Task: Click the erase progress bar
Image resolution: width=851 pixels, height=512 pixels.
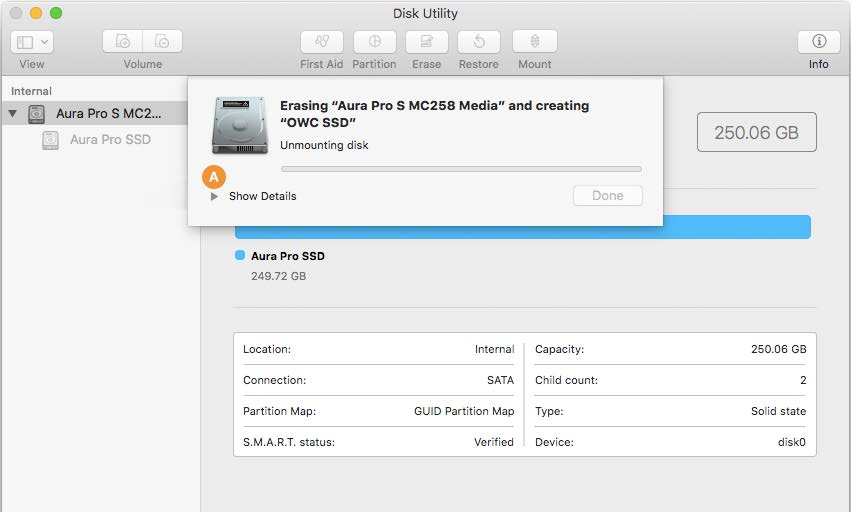Action: (x=461, y=169)
